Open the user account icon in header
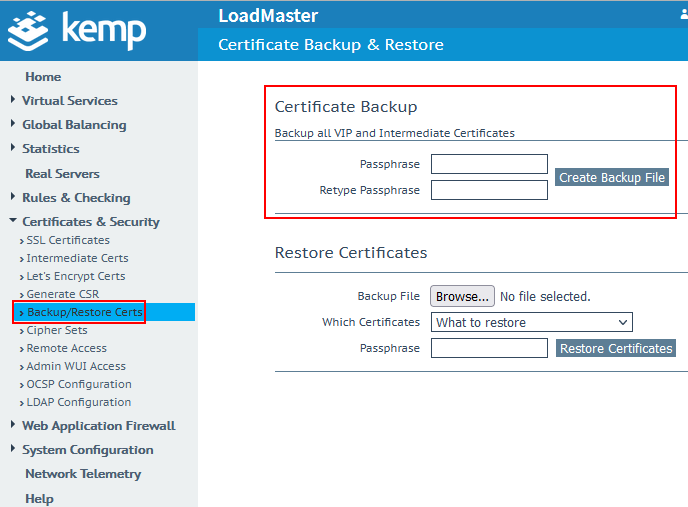The image size is (688, 507). [x=684, y=14]
